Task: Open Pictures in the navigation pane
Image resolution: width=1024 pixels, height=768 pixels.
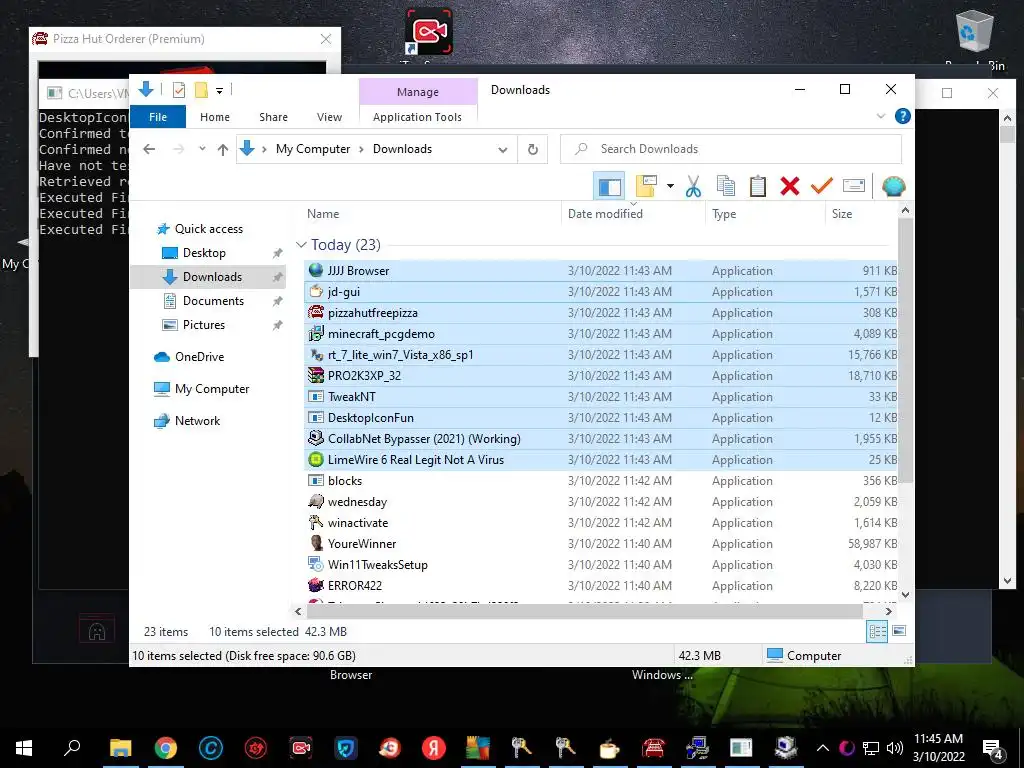Action: tap(203, 325)
